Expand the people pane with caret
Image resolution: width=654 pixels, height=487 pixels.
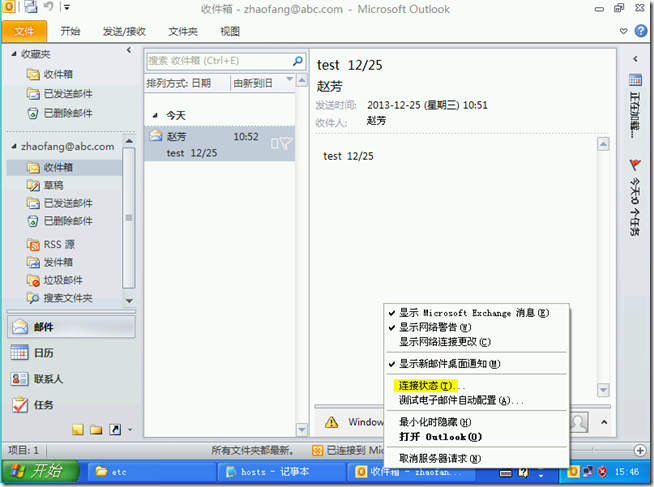tap(604, 422)
